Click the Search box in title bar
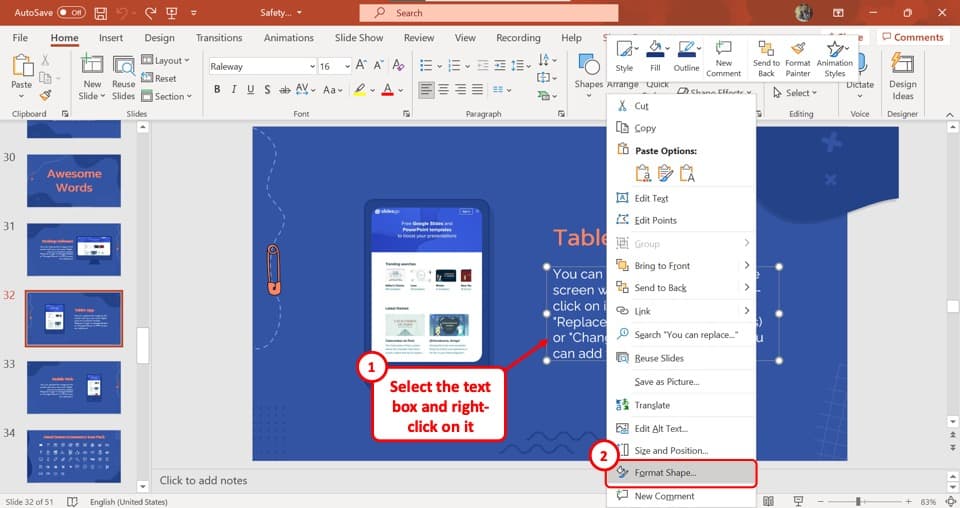The height and width of the screenshot is (508, 960). point(489,13)
